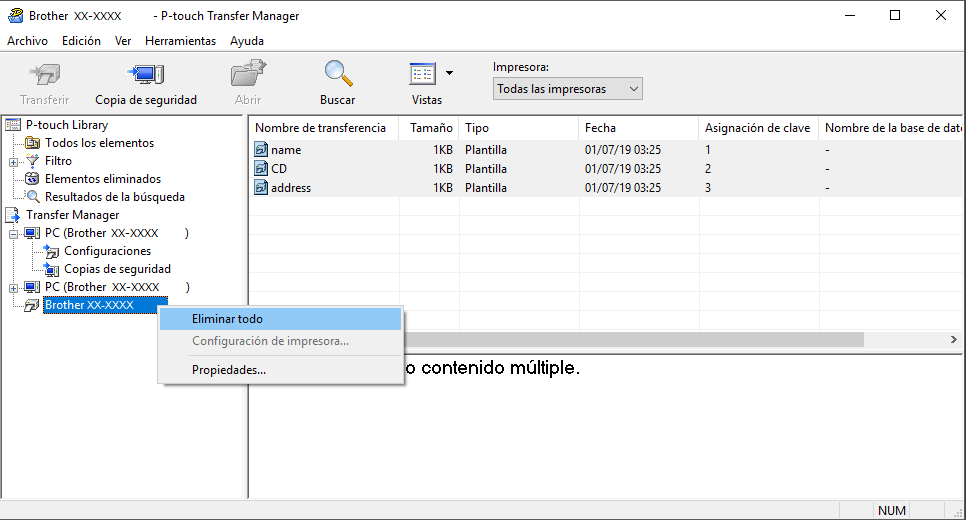
Task: Click the disabled Configuración de impresora... entry
Action: point(280,341)
